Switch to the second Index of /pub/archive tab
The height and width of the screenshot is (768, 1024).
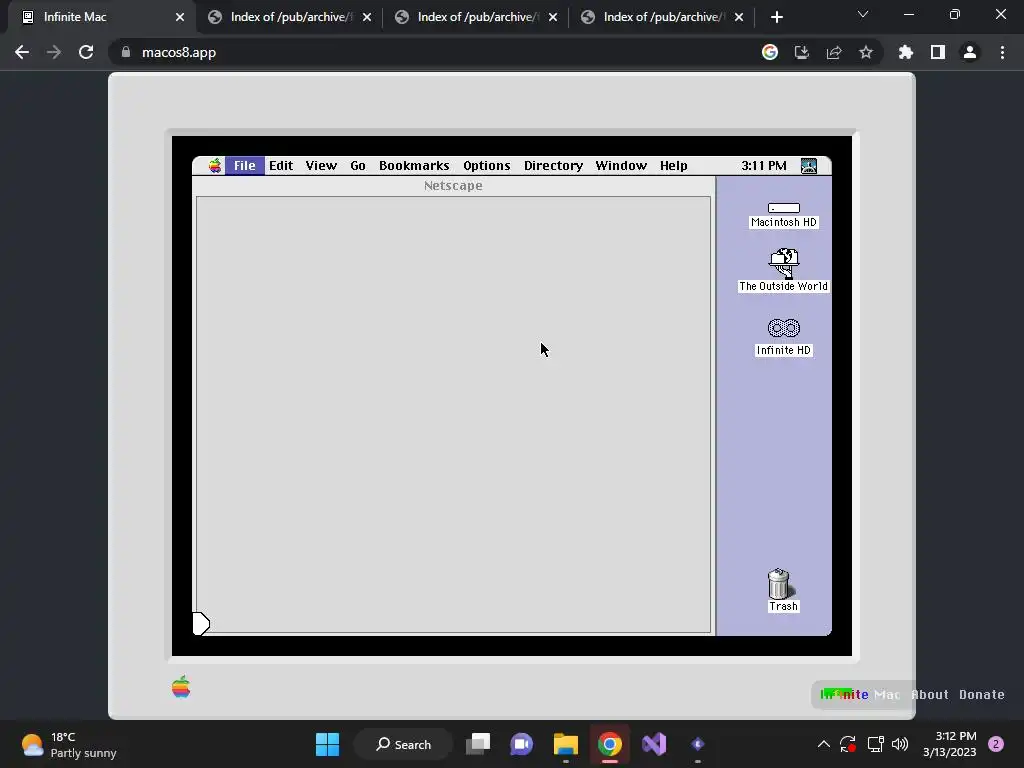[476, 17]
